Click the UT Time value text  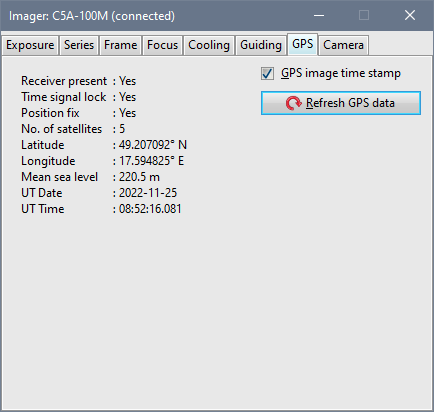pos(150,209)
